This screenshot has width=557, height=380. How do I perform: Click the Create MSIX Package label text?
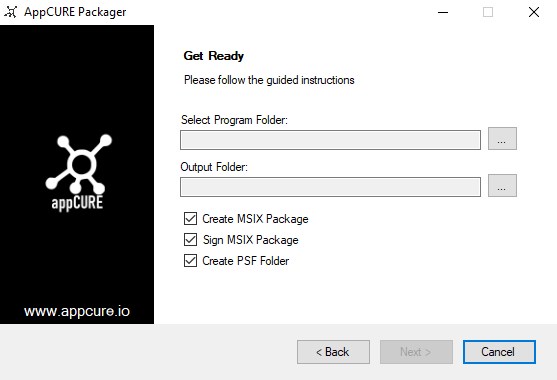click(255, 219)
